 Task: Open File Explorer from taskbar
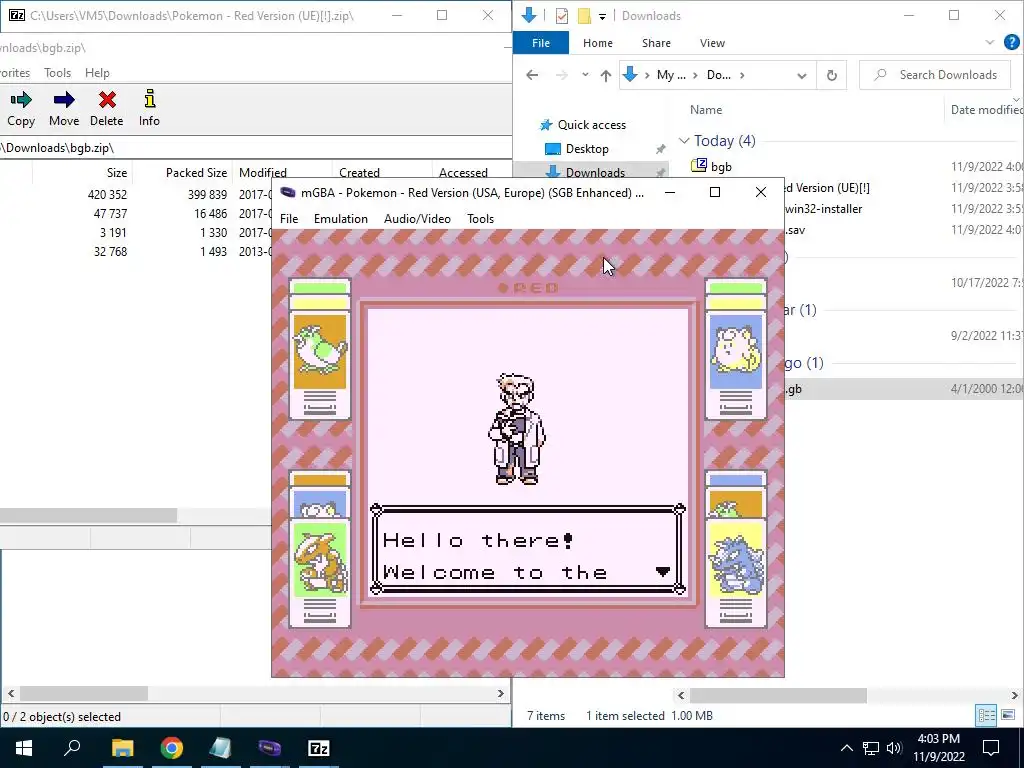pyautogui.click(x=122, y=748)
